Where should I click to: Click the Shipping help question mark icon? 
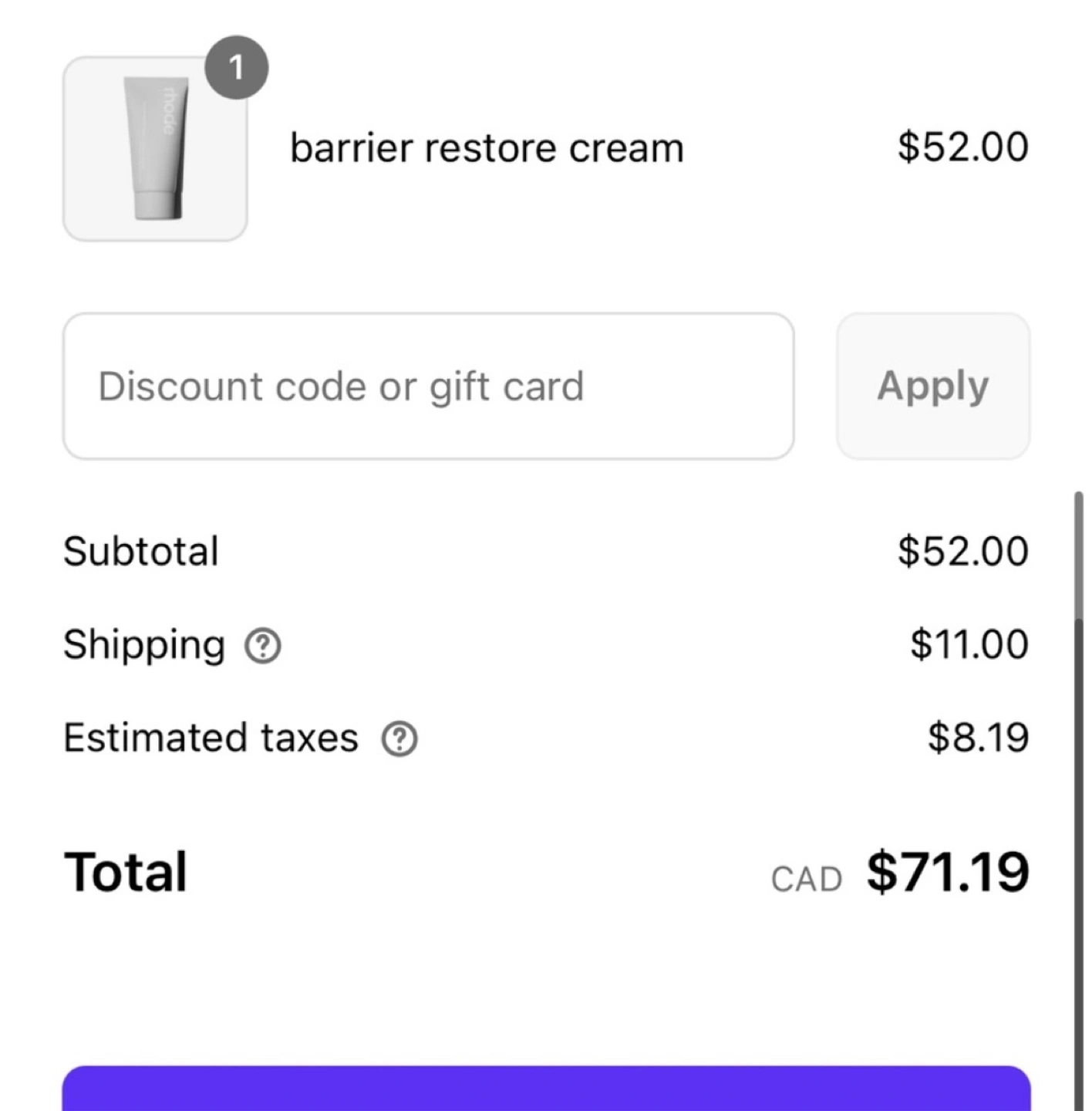(263, 646)
